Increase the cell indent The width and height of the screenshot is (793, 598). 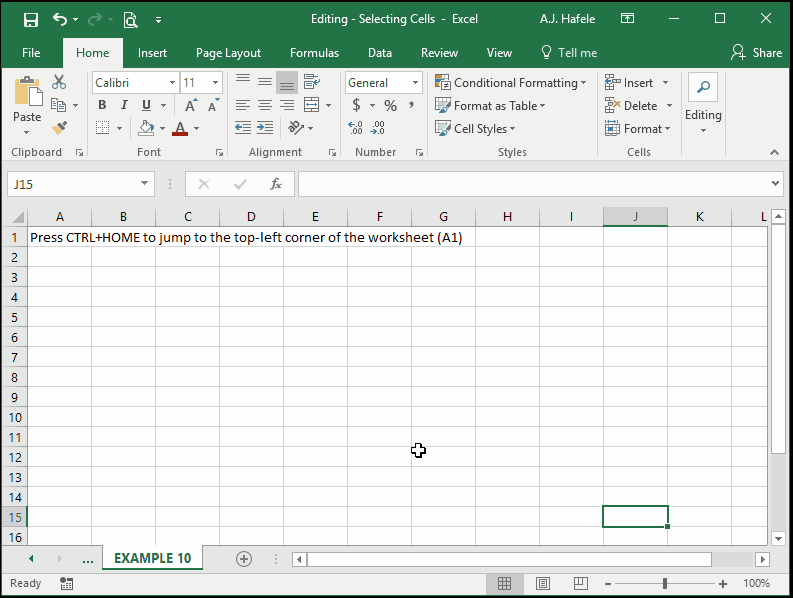(x=265, y=127)
